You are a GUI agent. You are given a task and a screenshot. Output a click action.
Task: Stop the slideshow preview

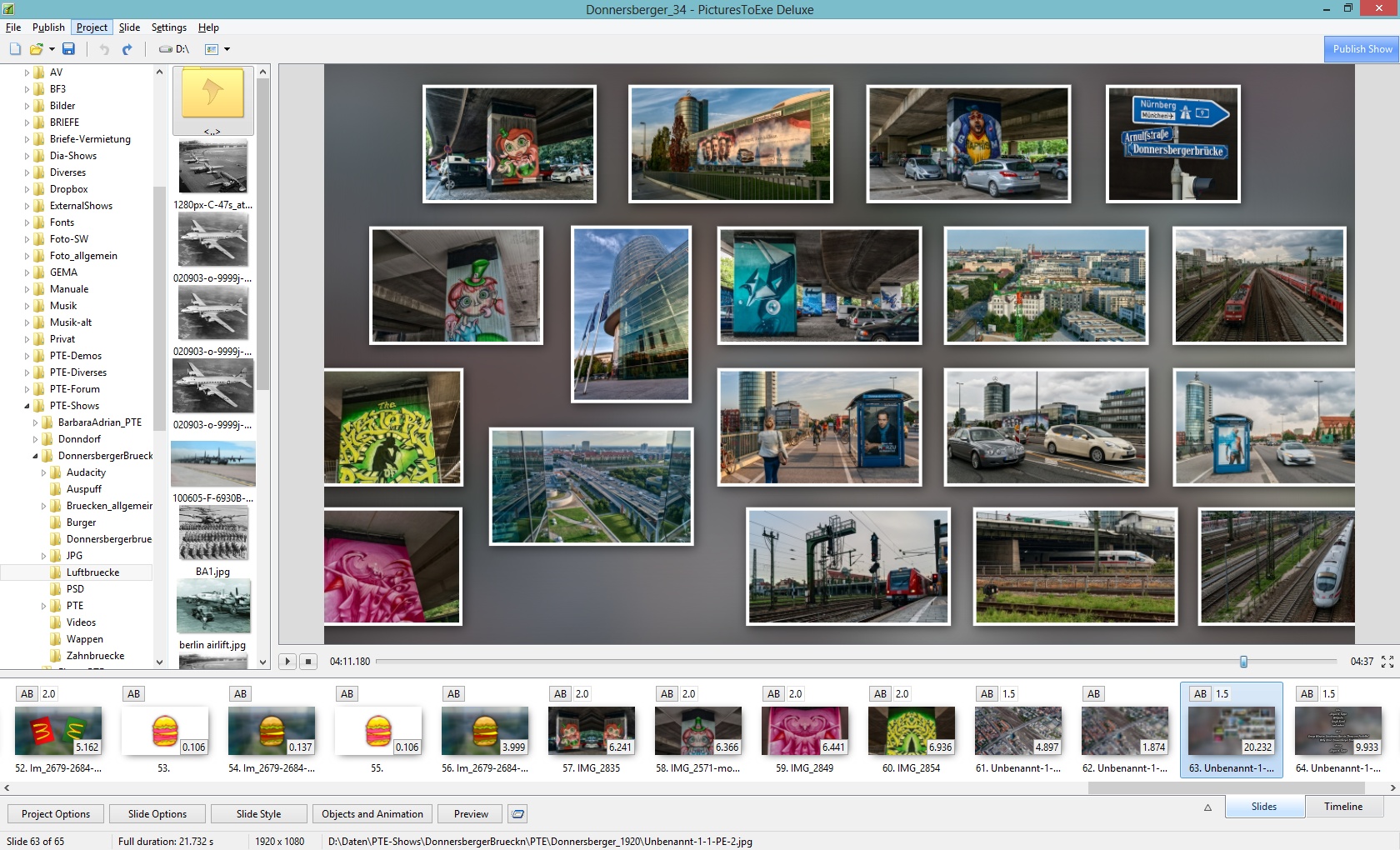click(307, 661)
